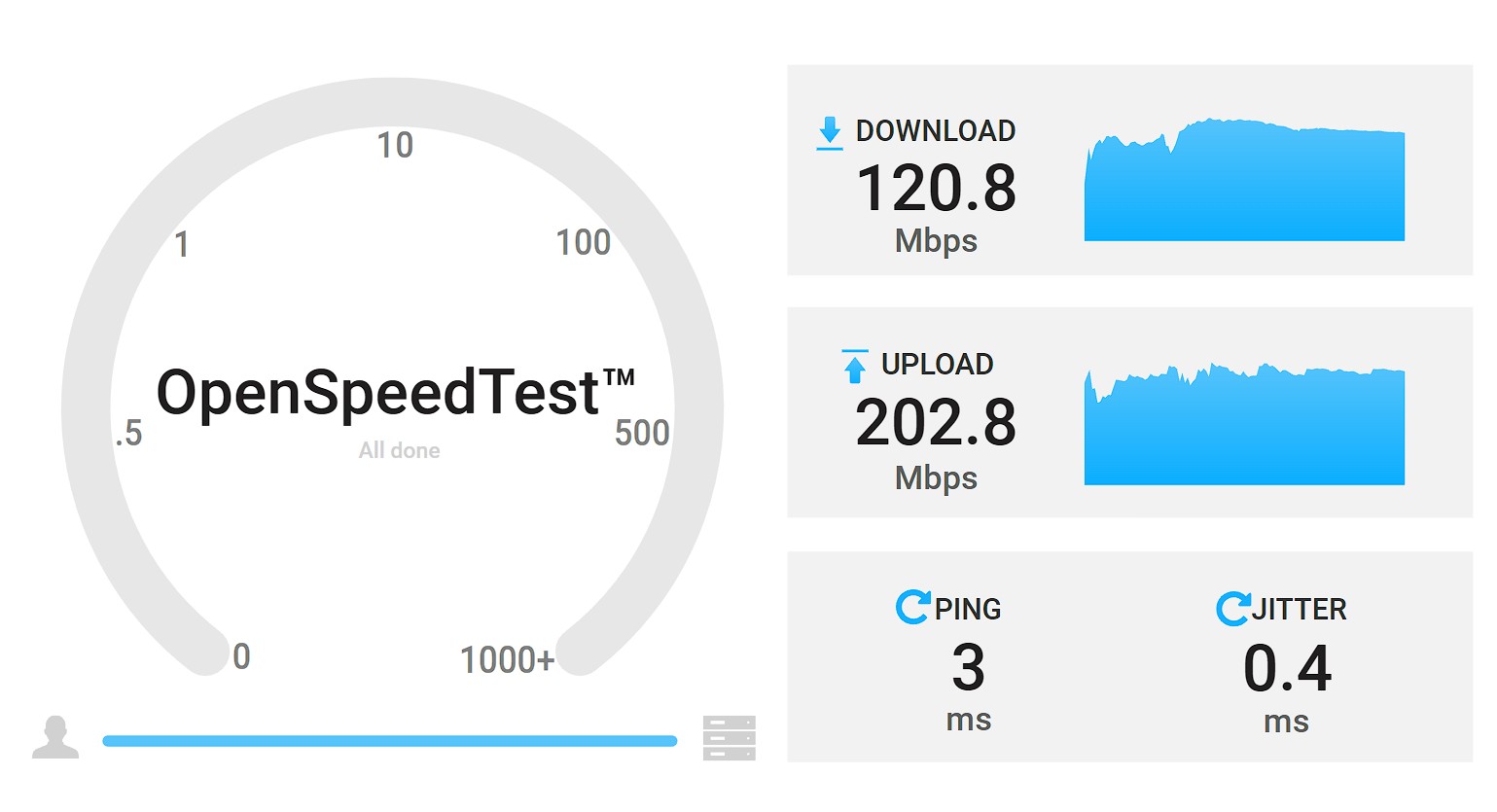This screenshot has height=812, width=1497.
Task: Click the 0 mark on the gauge
Action: 241,656
